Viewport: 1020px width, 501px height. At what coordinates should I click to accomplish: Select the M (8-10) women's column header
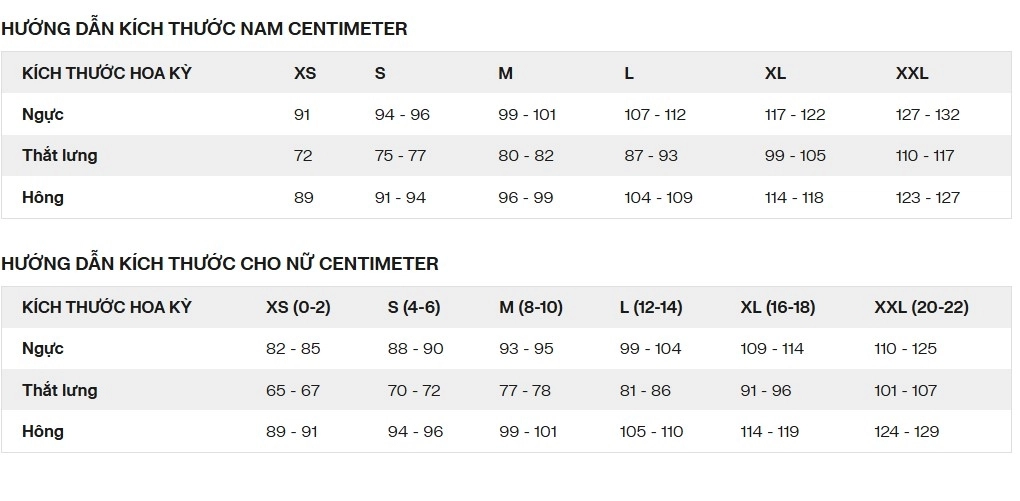531,307
